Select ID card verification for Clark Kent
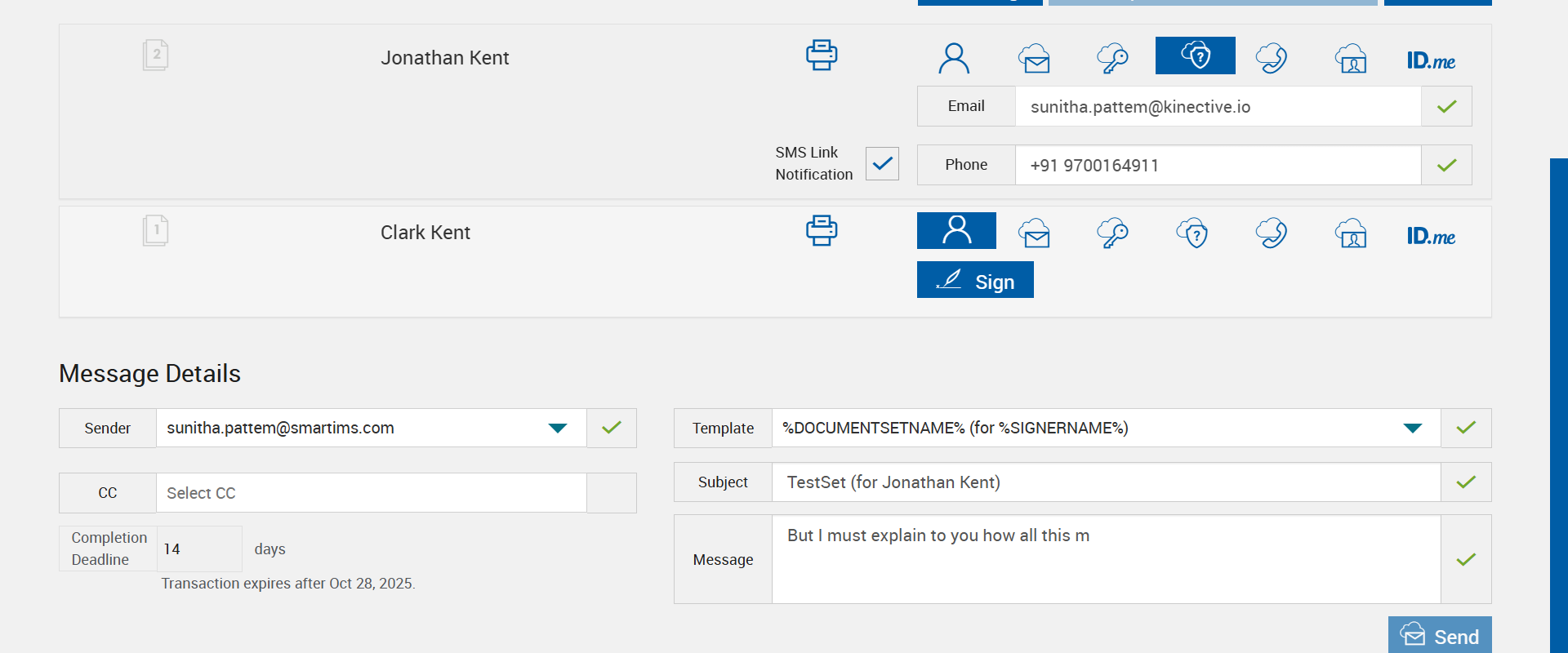Image resolution: width=1568 pixels, height=653 pixels. (1352, 233)
